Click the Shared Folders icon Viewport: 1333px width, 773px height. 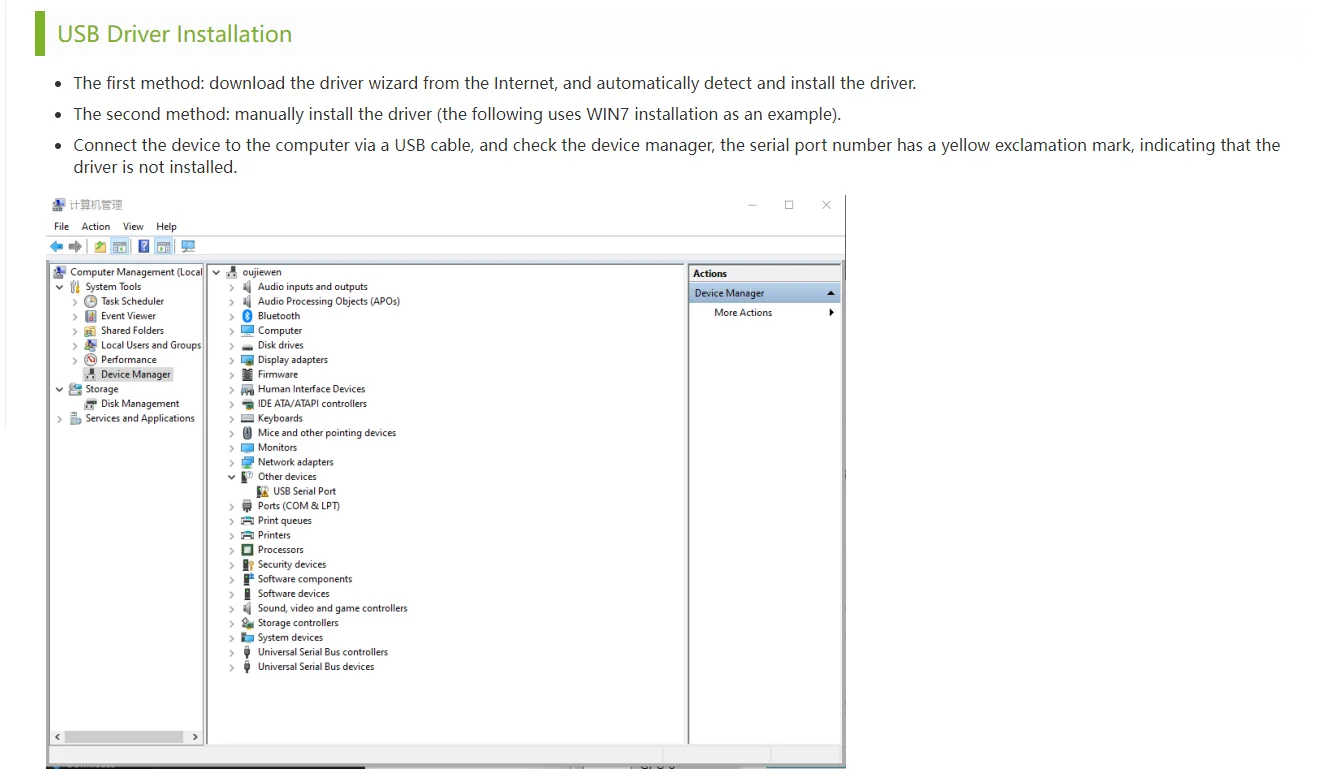point(91,331)
